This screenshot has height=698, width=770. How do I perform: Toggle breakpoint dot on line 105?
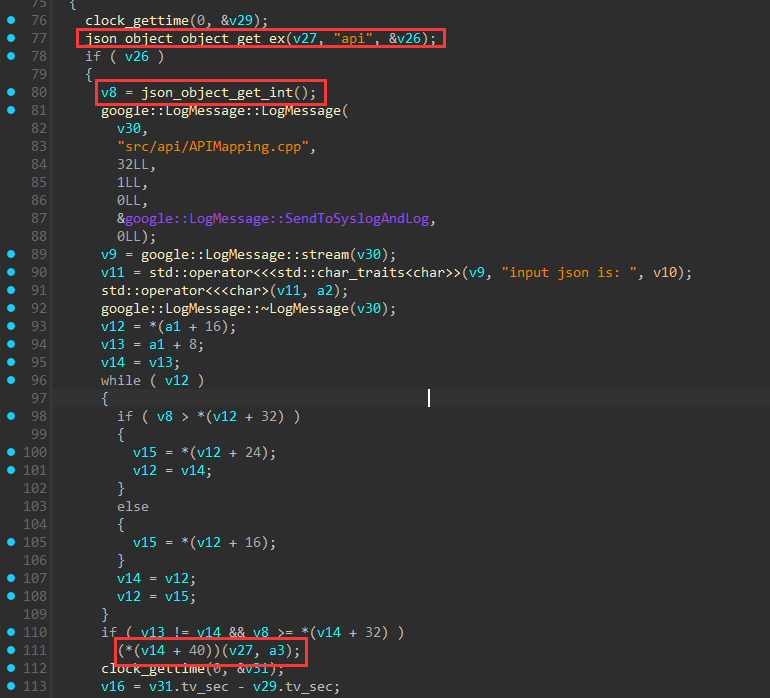[11, 542]
